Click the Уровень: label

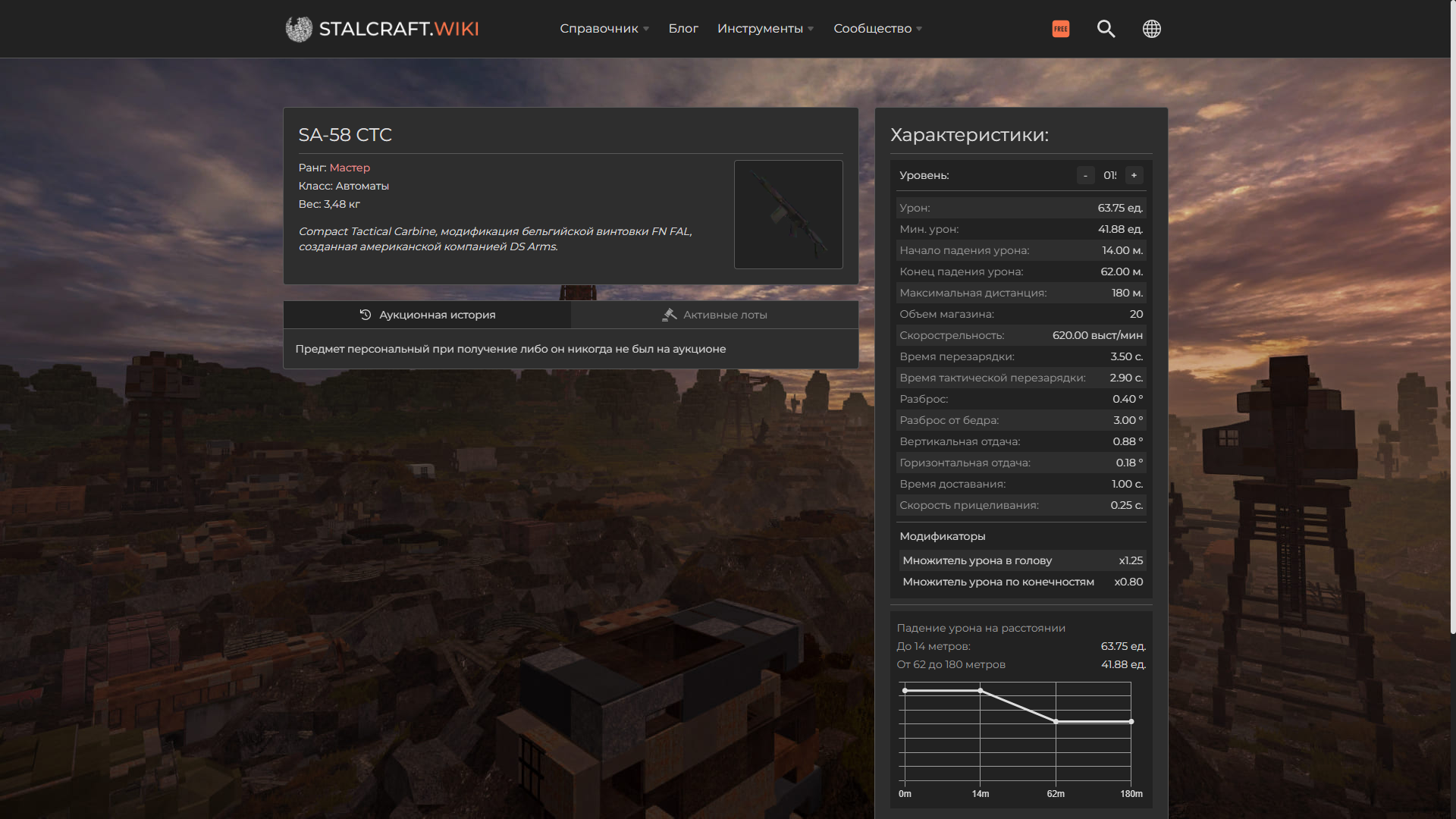924,175
